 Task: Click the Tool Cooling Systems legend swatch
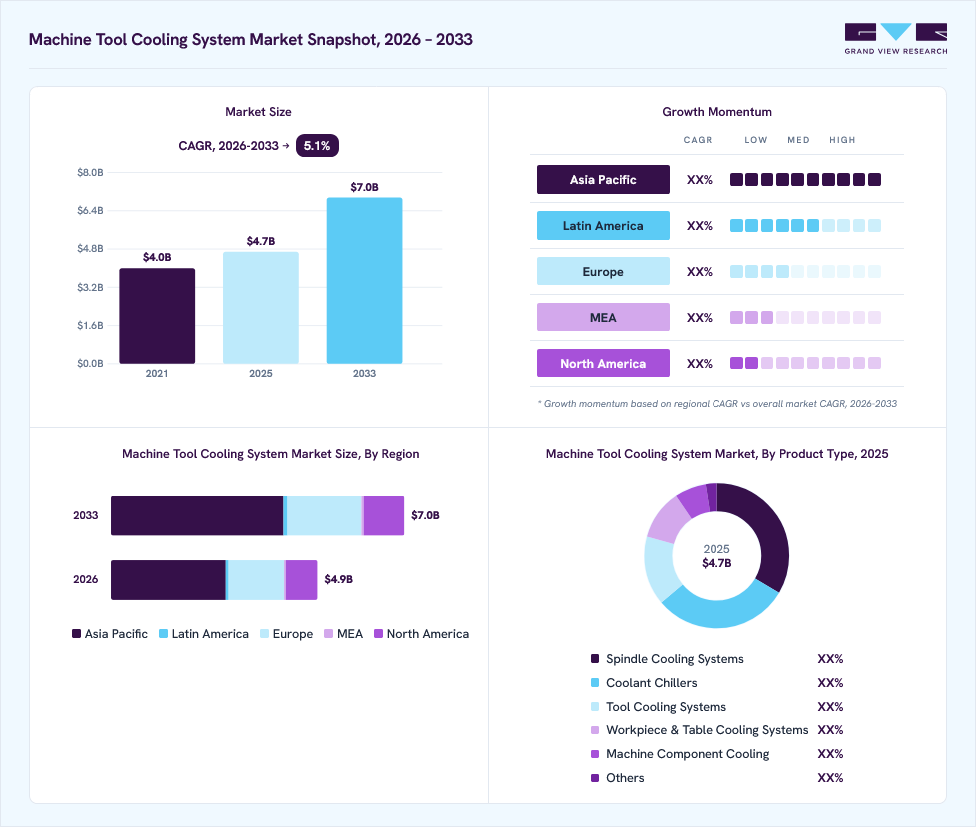595,707
